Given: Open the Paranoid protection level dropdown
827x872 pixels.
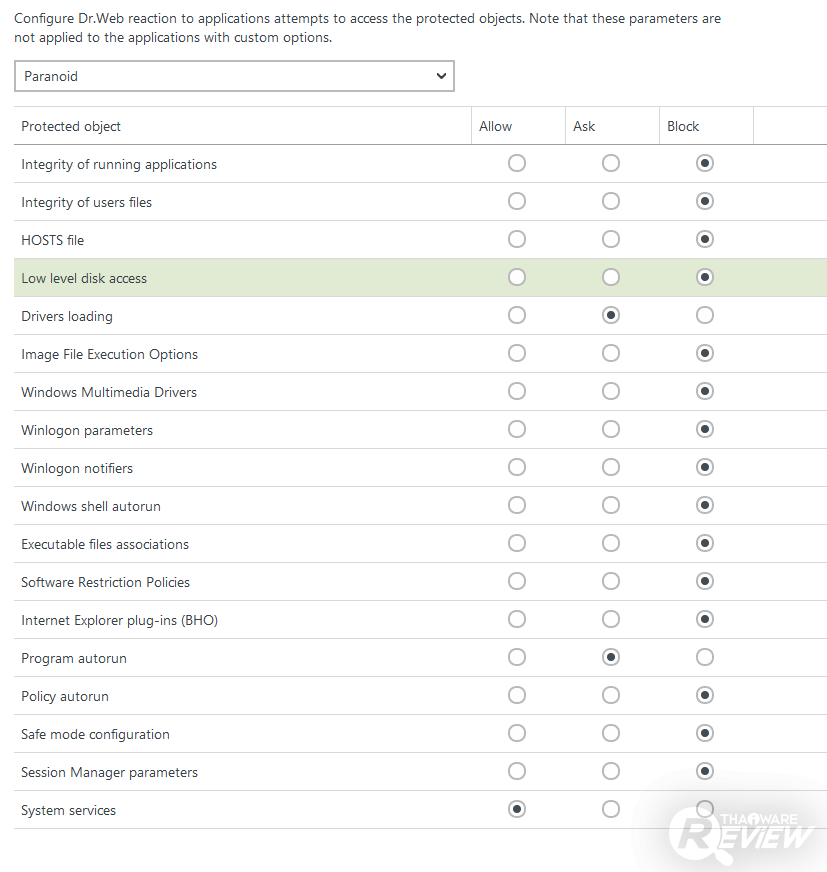Looking at the screenshot, I should pos(234,76).
